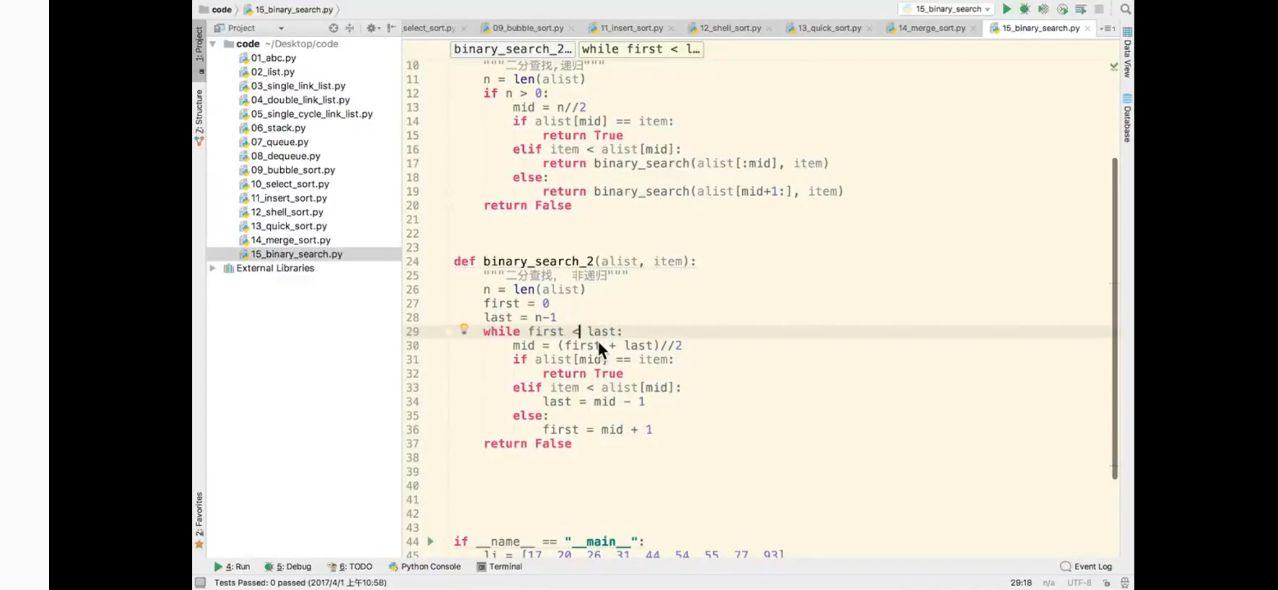Screen dimensions: 1278x590
Task: Open the 5: Debug tool window
Action: tap(287, 566)
